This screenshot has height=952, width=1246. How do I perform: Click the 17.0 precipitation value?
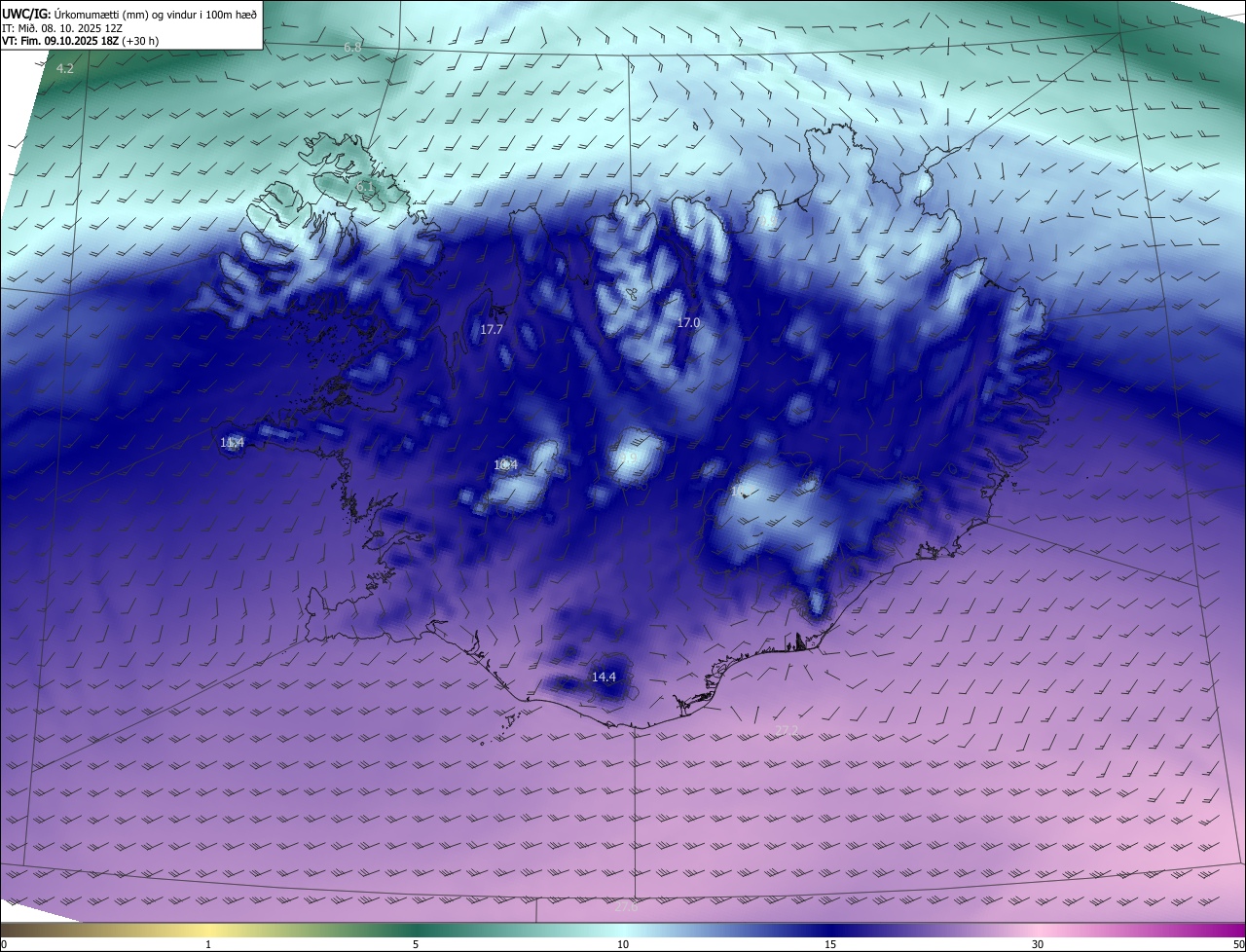click(x=688, y=322)
